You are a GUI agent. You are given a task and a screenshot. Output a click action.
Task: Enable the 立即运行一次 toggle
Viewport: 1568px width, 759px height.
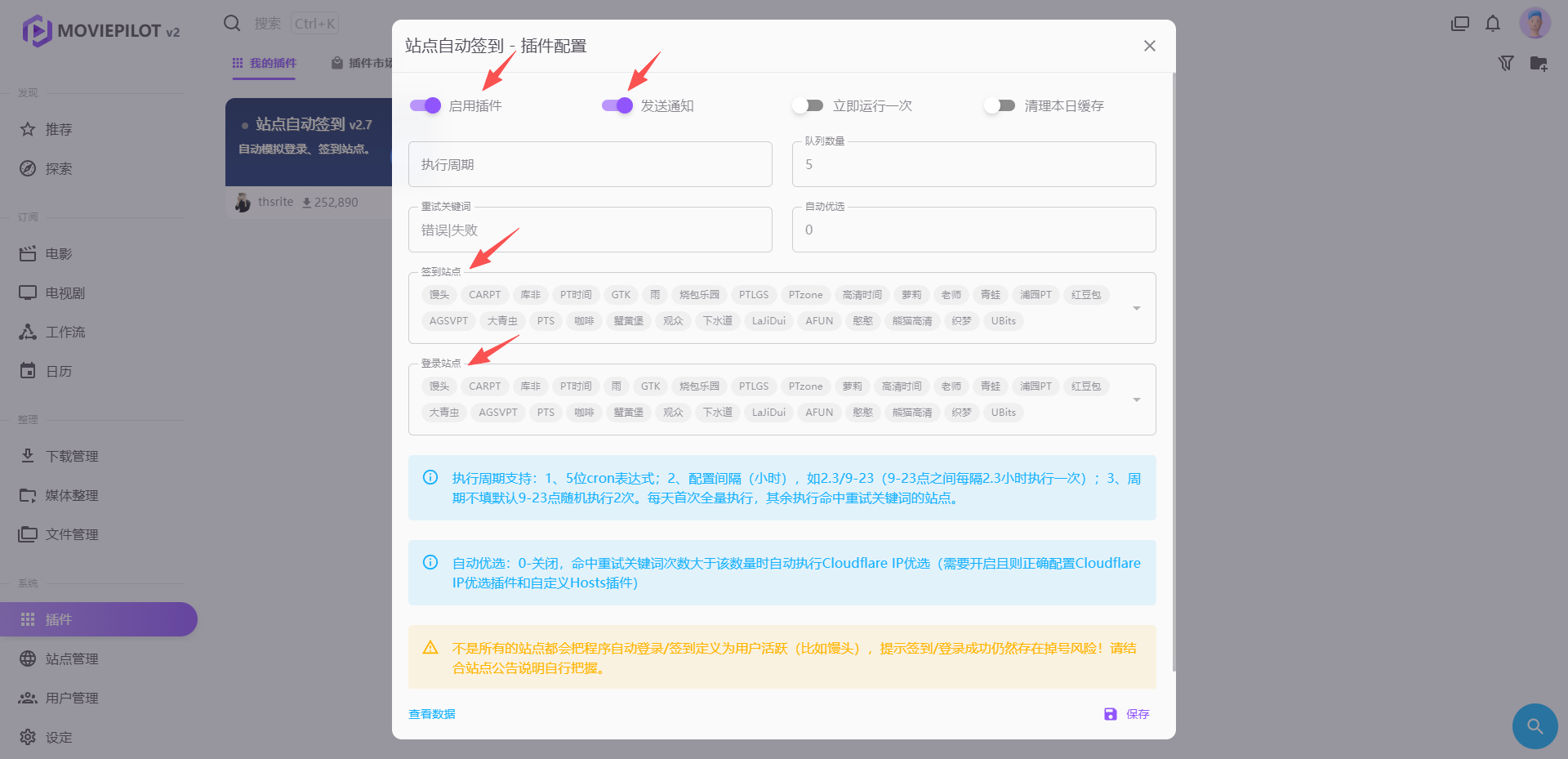click(808, 105)
